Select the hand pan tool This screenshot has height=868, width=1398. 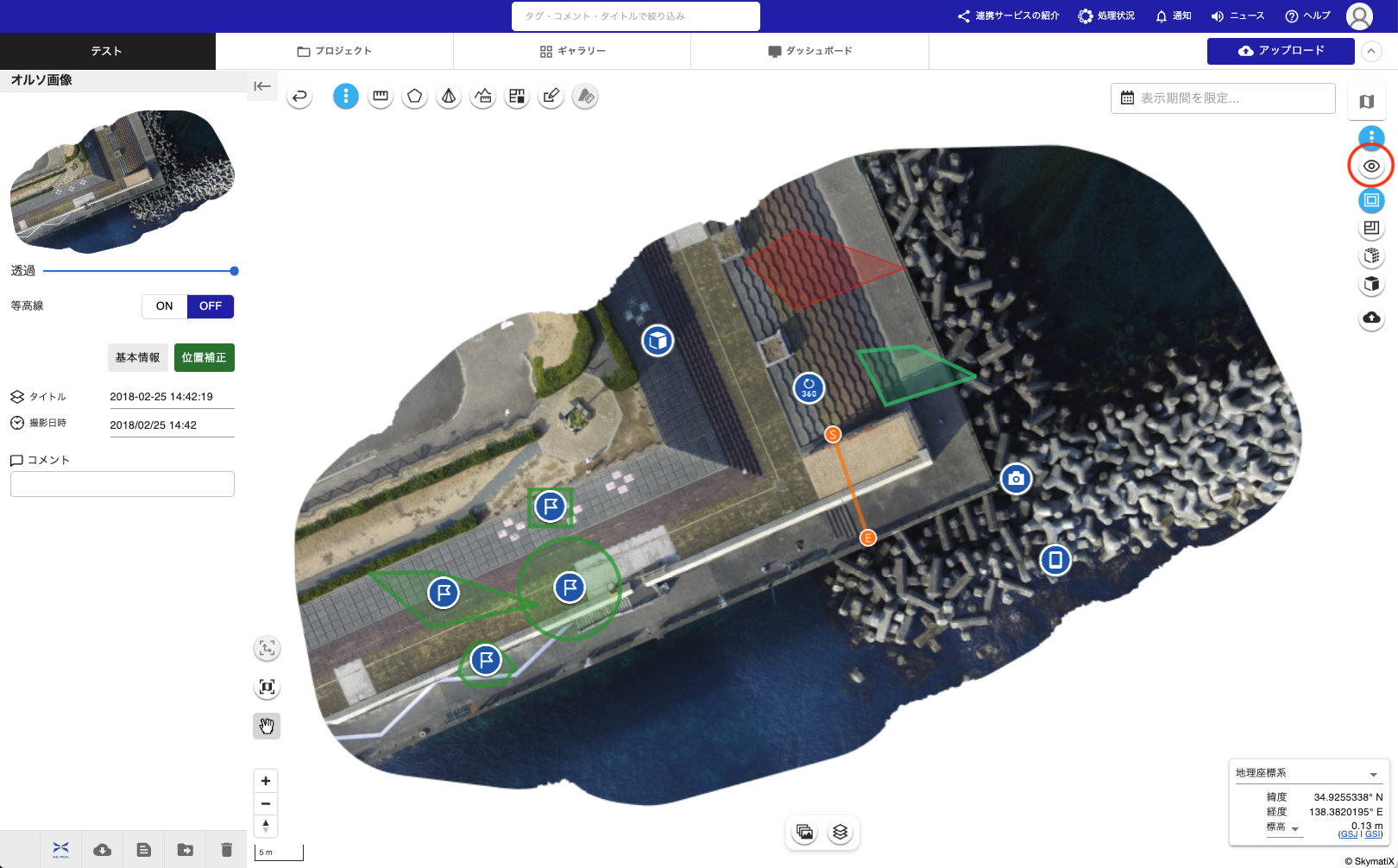[x=267, y=726]
